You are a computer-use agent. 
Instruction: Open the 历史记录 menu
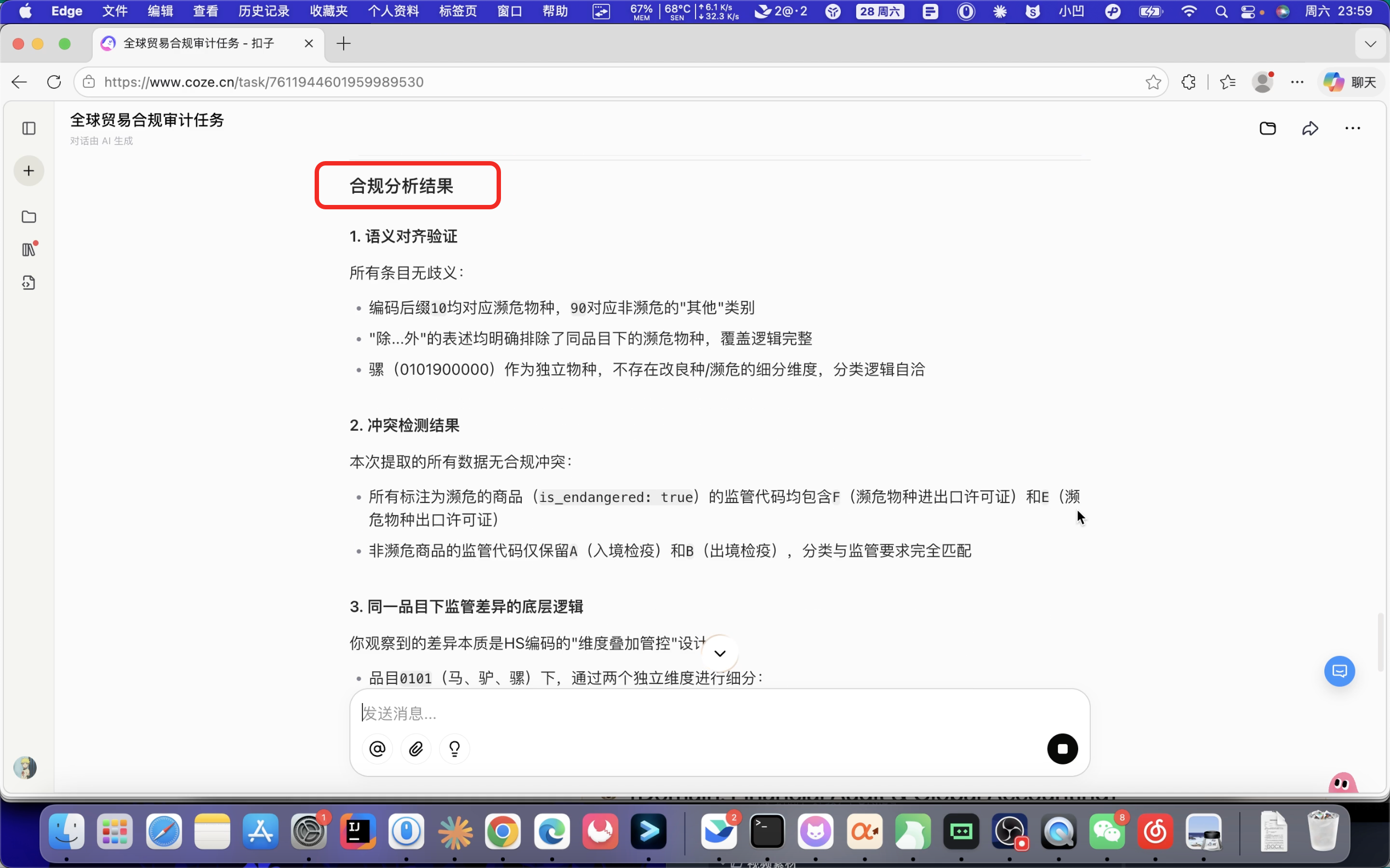coord(264,11)
